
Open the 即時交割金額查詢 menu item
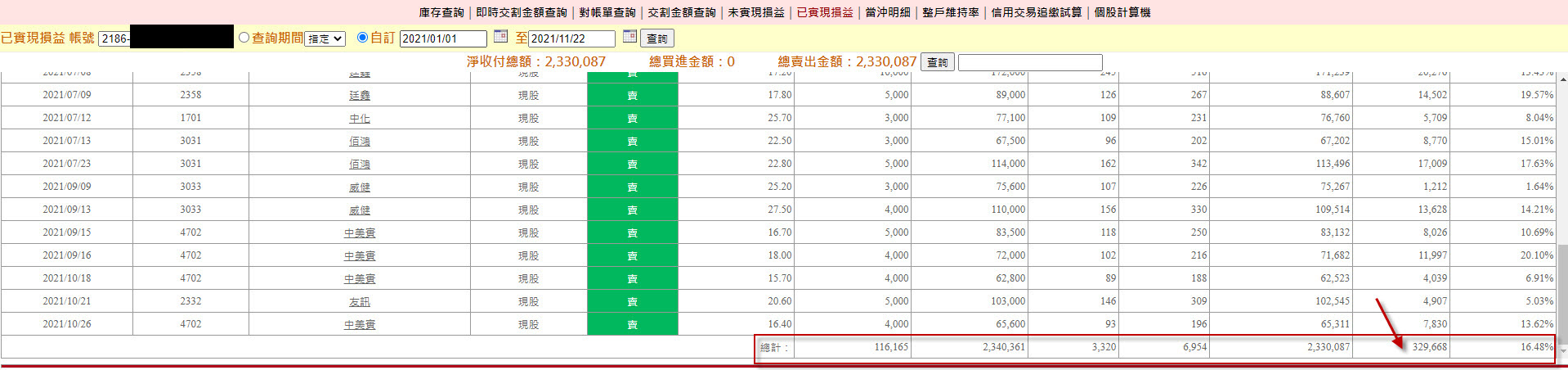pos(522,12)
